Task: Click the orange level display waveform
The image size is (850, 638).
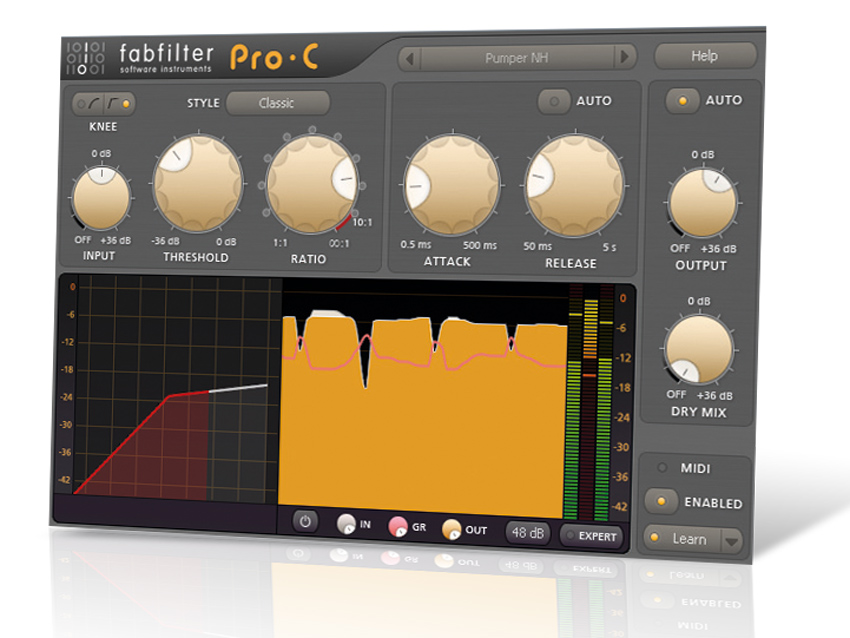Action: [423, 415]
